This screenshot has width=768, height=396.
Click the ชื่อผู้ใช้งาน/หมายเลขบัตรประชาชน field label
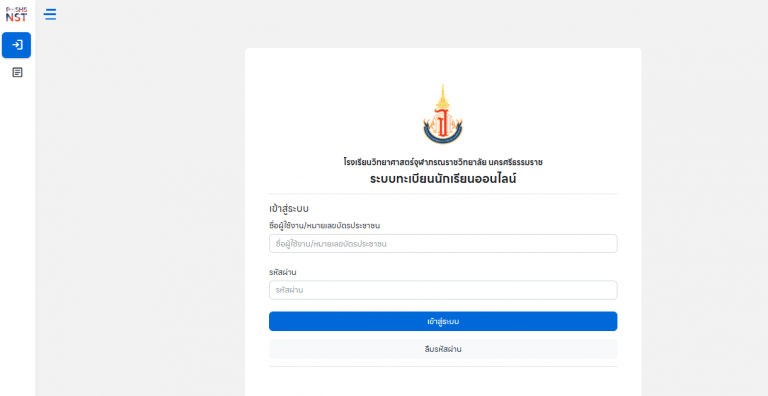[324, 225]
